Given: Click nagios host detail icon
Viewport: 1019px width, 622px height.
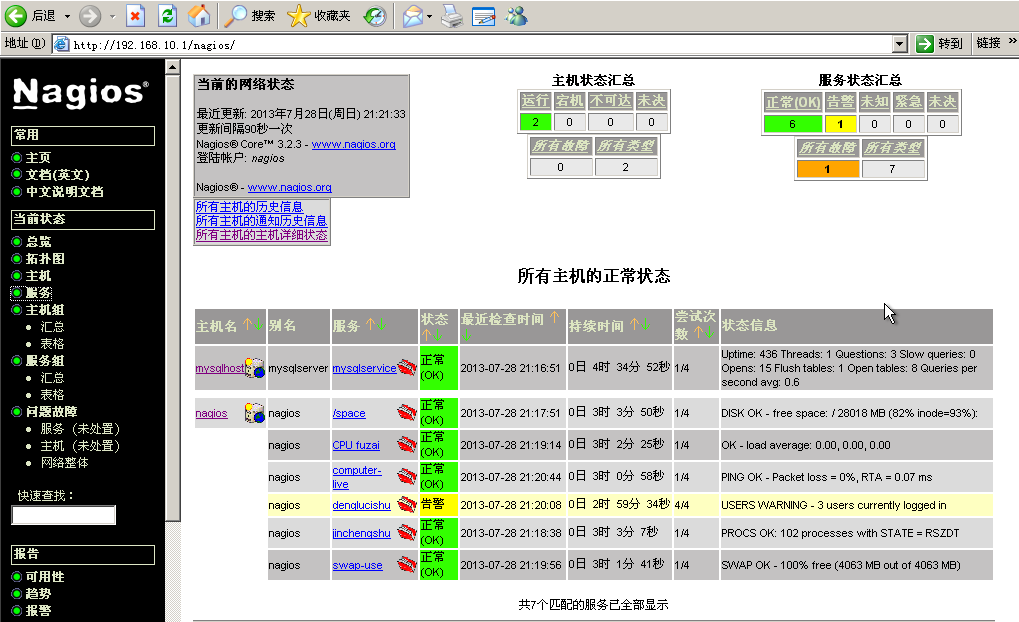Looking at the screenshot, I should [255, 413].
